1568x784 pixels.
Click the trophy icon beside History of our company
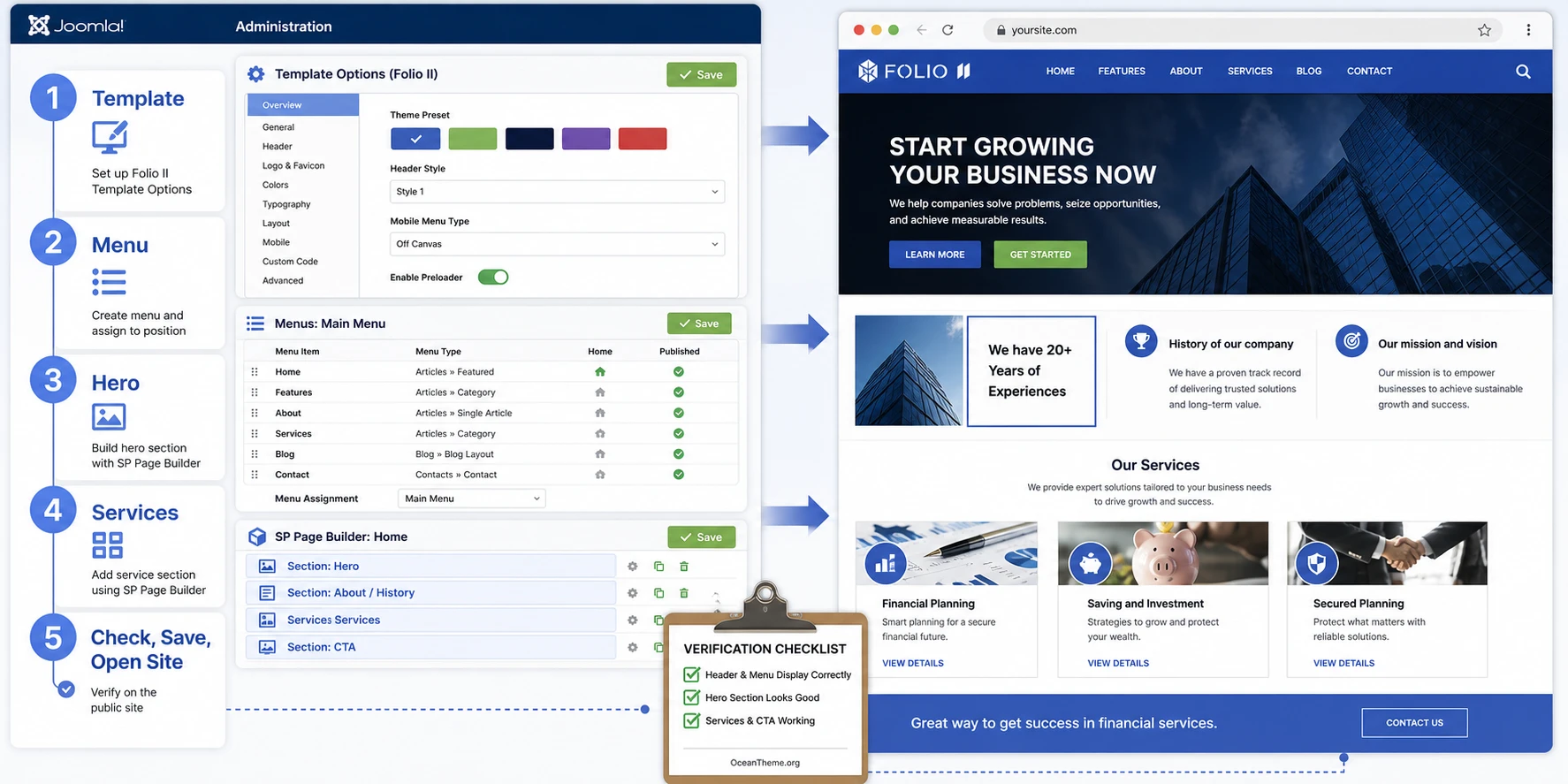tap(1141, 340)
